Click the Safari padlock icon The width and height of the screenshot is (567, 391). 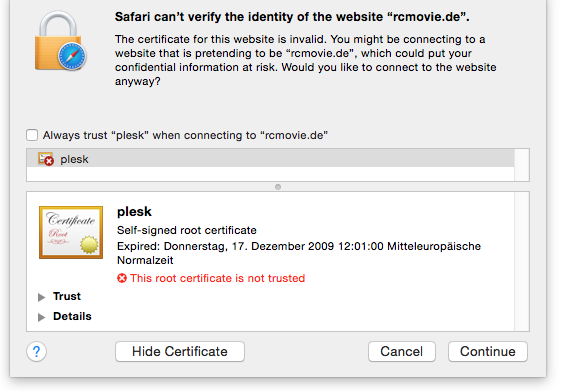coord(60,41)
